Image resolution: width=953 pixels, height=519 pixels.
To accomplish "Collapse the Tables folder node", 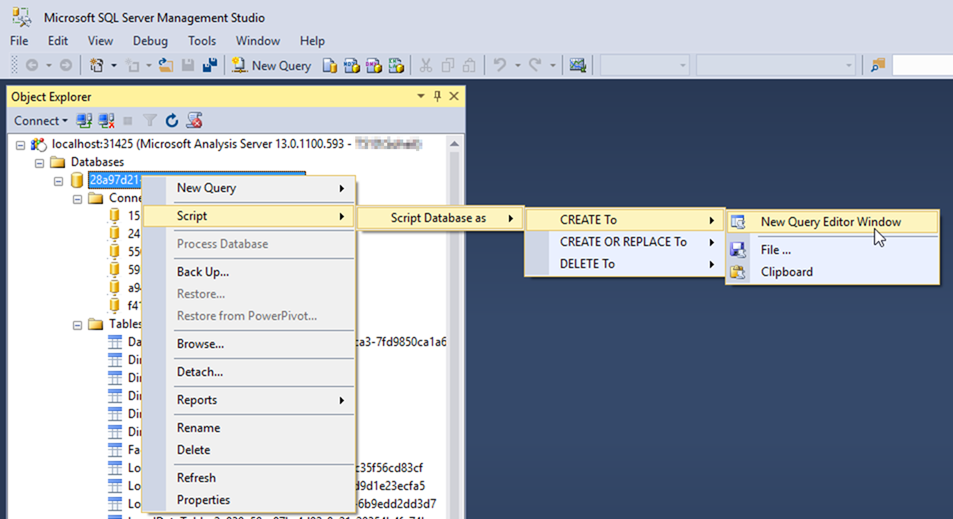I will coord(77,325).
